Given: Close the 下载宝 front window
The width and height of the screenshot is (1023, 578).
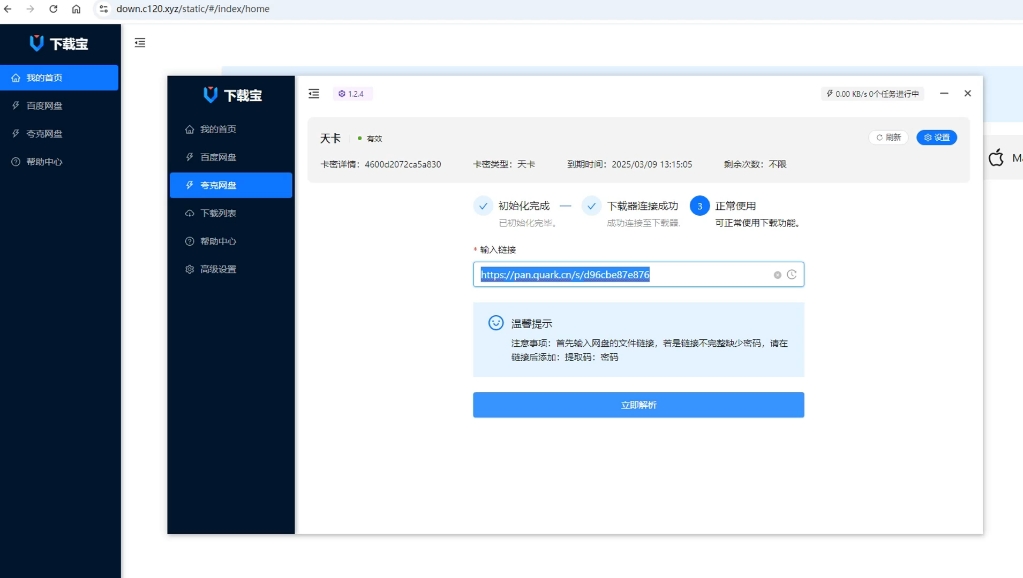Looking at the screenshot, I should (968, 94).
